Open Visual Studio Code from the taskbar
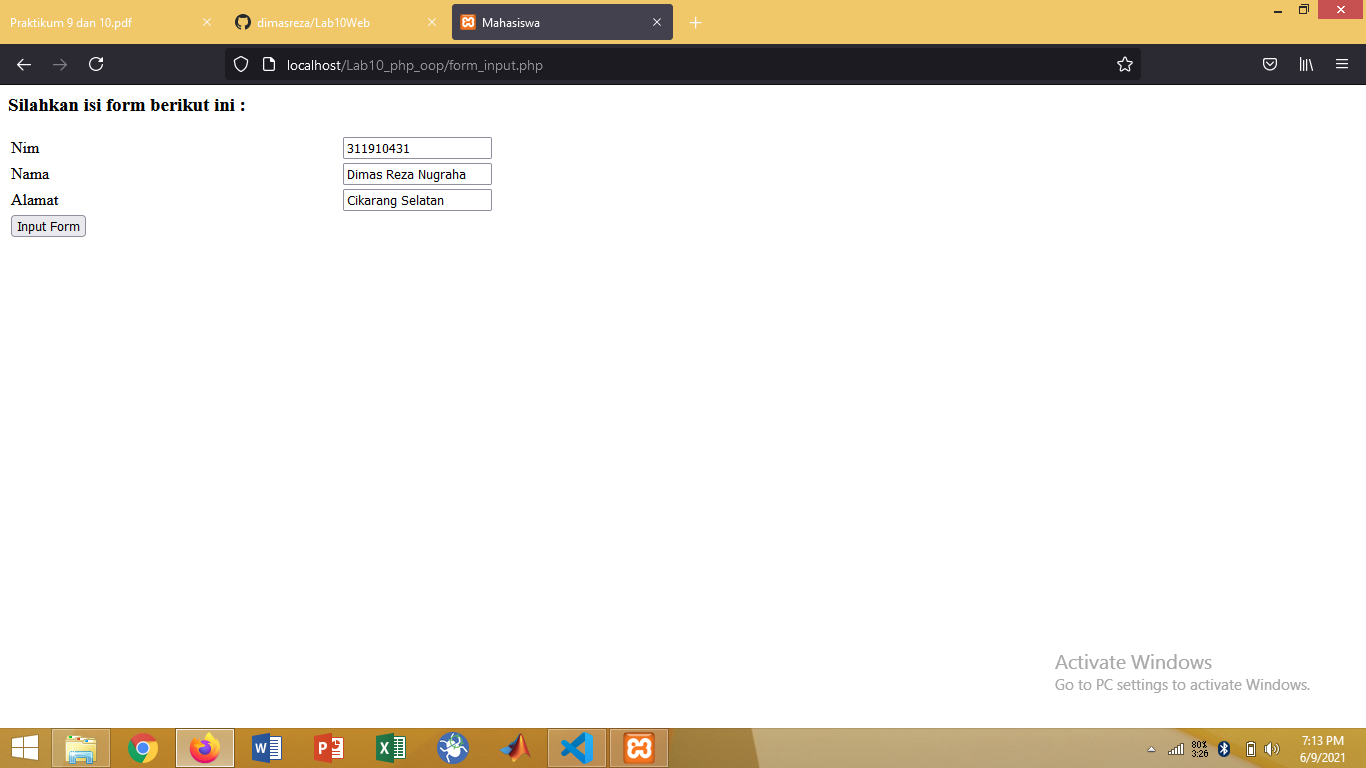 coord(577,747)
